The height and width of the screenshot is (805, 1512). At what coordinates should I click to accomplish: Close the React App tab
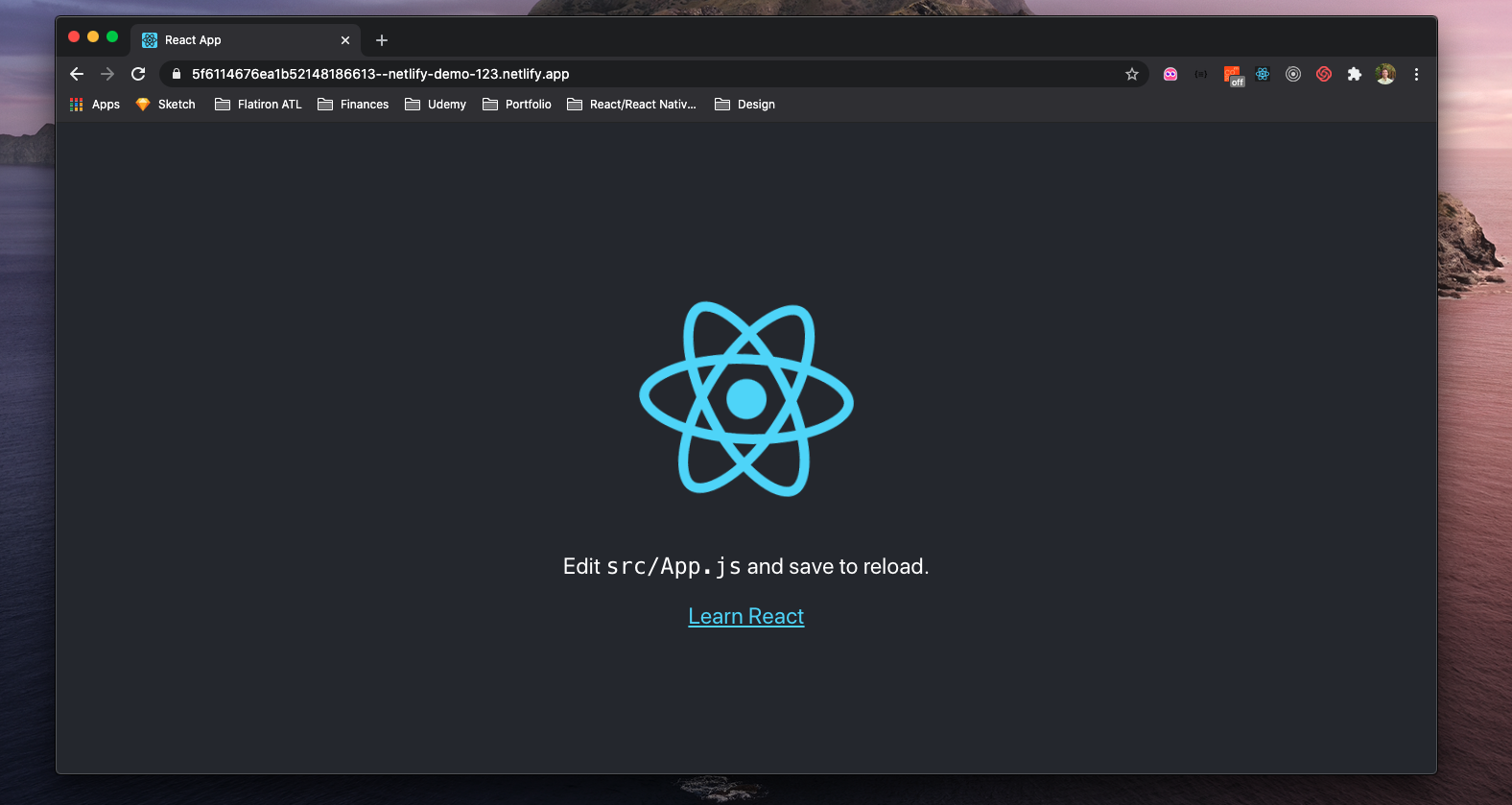tap(345, 40)
